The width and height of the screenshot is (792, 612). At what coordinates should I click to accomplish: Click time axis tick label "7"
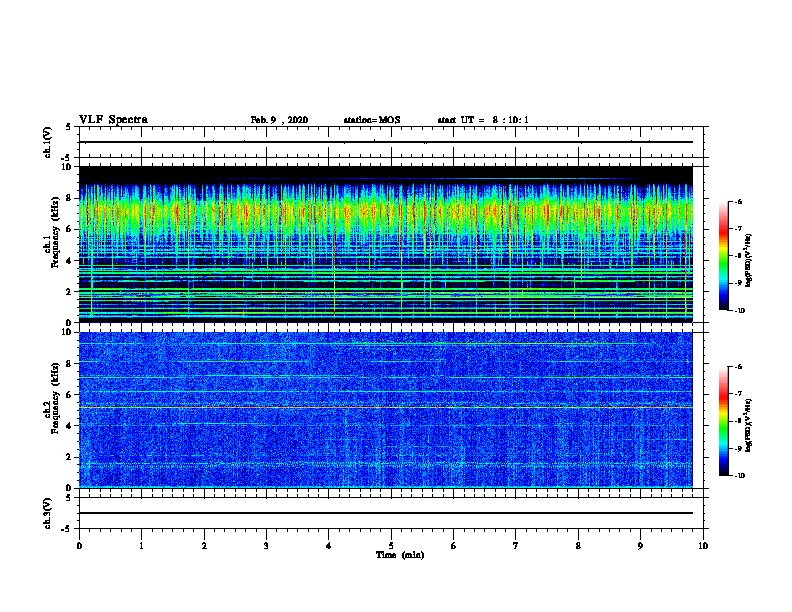click(516, 545)
